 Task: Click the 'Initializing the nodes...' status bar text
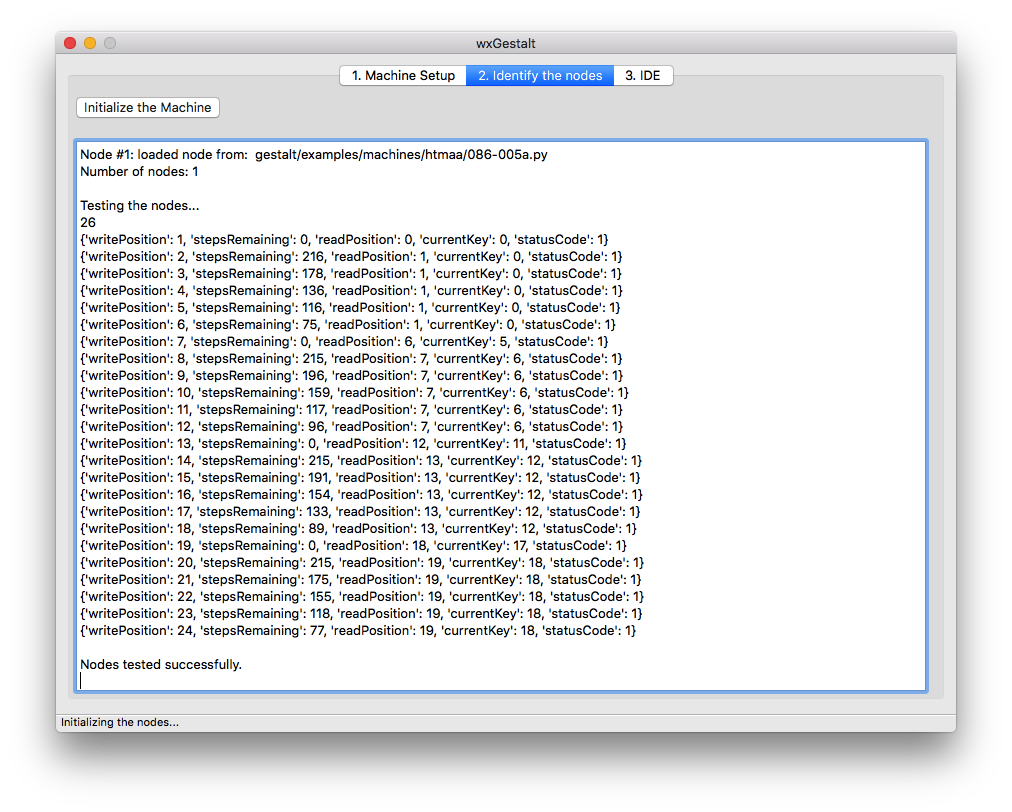[x=120, y=722]
